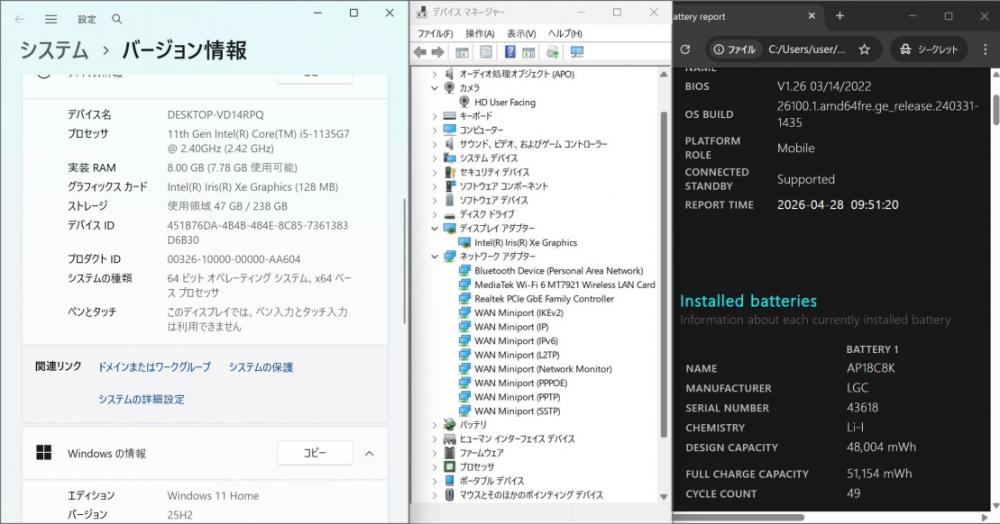This screenshot has width=1000, height=524.
Task: Open the 操作(A) menu
Action: (480, 33)
